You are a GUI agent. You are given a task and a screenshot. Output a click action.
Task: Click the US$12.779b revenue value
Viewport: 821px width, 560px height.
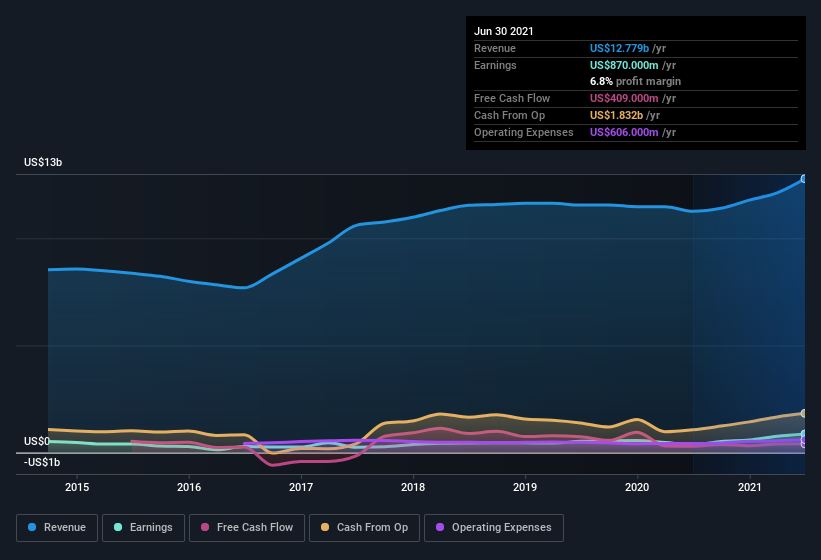[x=619, y=48]
